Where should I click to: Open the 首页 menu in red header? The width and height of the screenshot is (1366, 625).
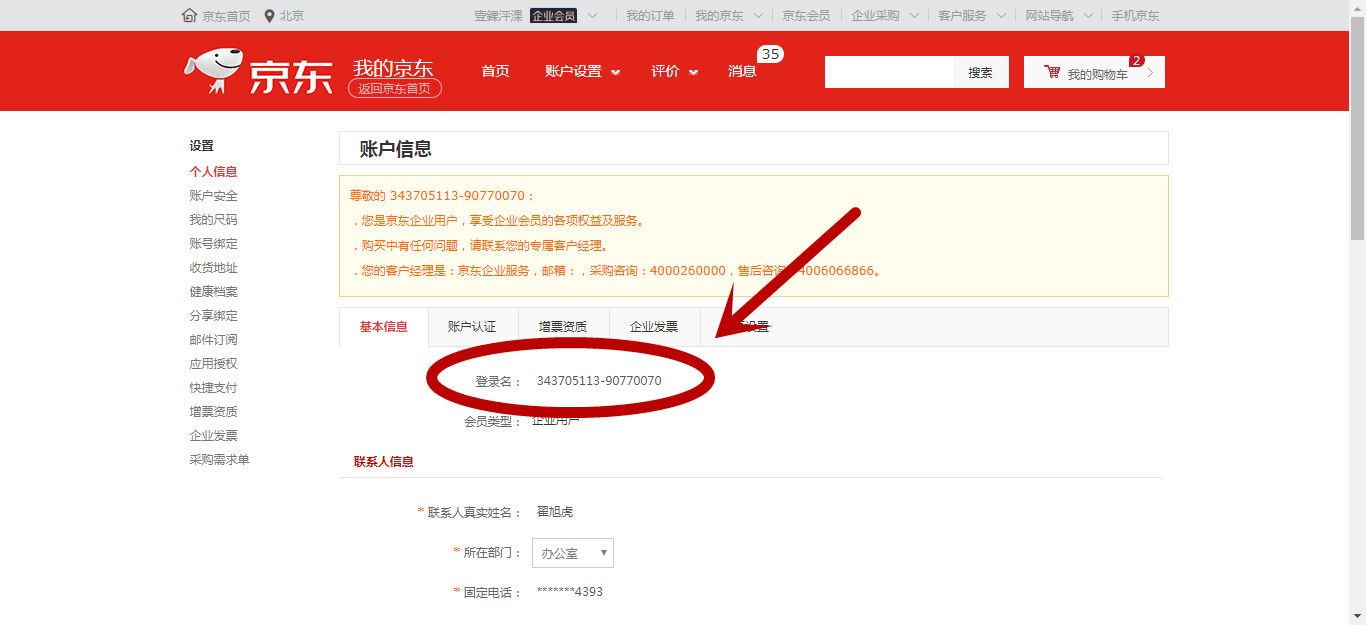(495, 71)
